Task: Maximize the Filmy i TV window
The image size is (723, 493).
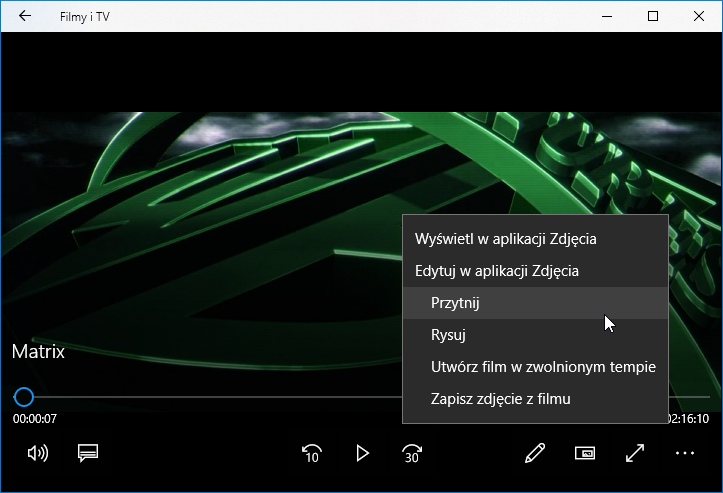Action: (x=653, y=16)
